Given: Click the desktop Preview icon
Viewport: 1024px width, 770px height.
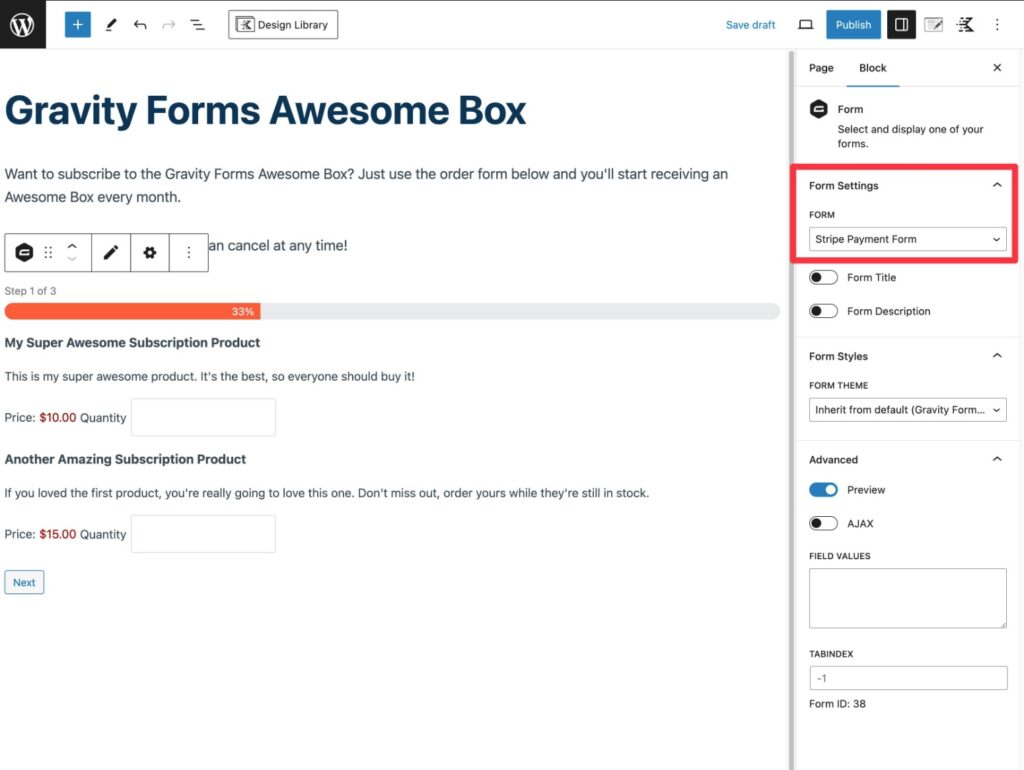Looking at the screenshot, I should 805,24.
